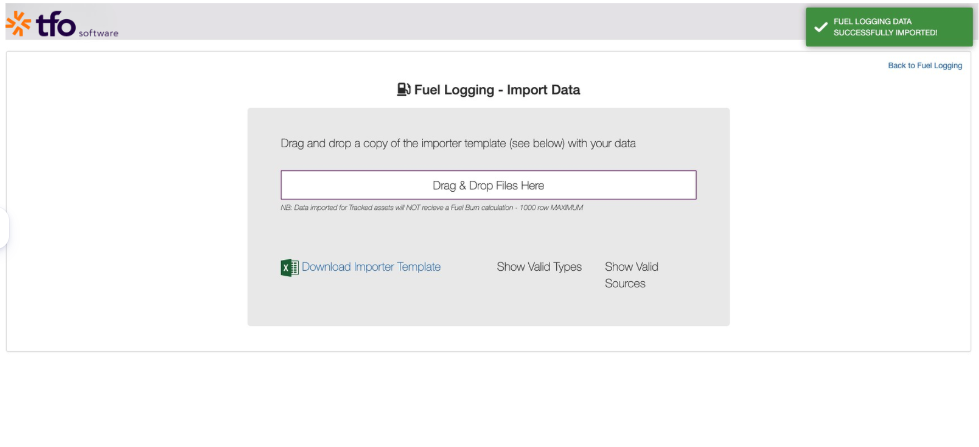979x447 pixels.
Task: Click the fuel pump icon beside the heading
Action: [x=404, y=90]
